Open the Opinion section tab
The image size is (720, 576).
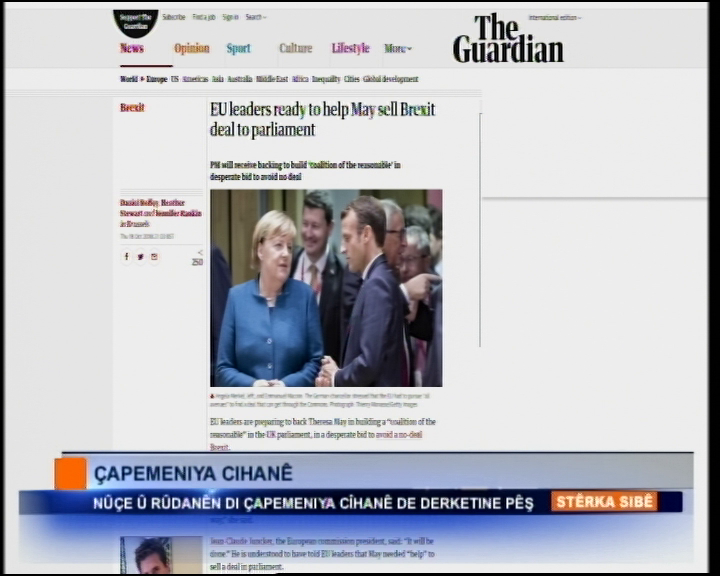pyautogui.click(x=191, y=48)
